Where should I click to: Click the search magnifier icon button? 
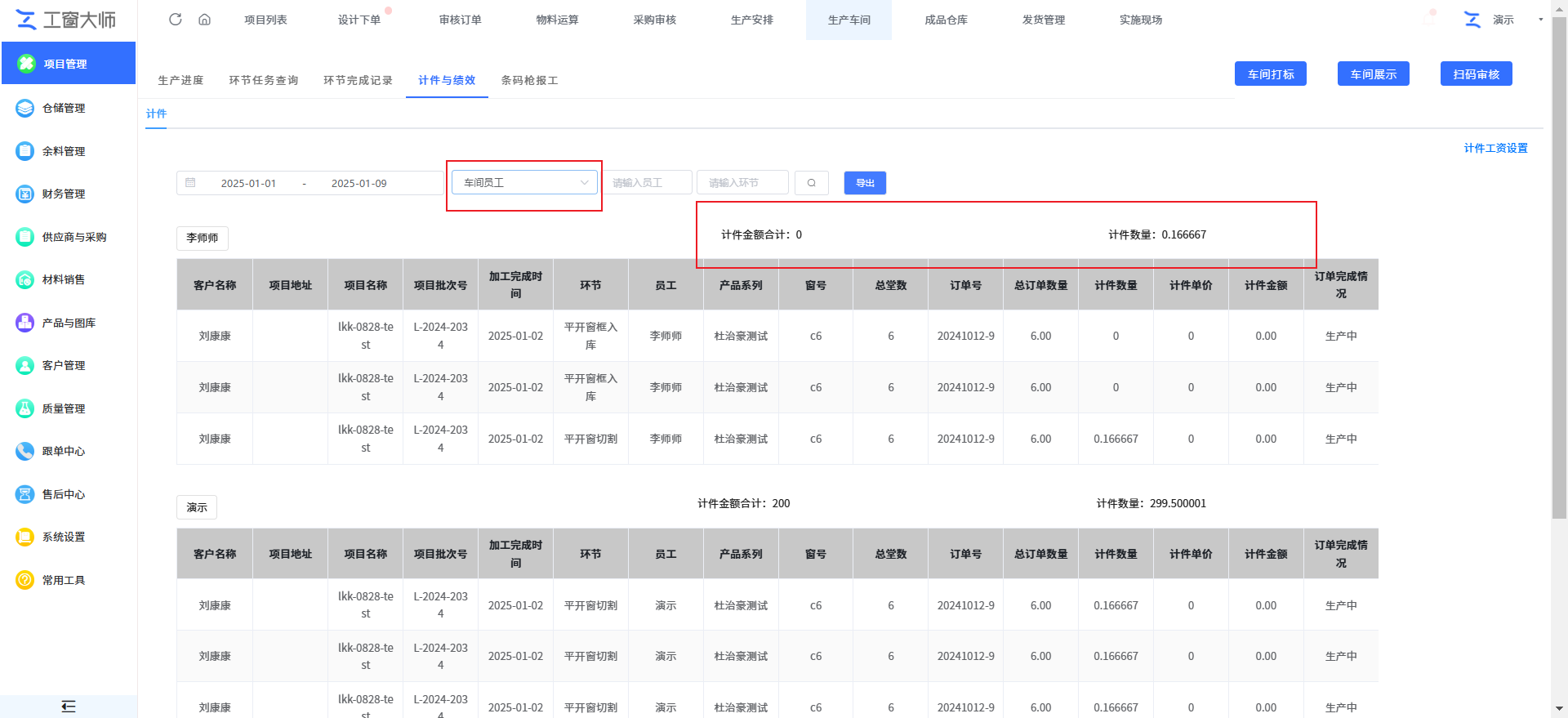pos(811,183)
